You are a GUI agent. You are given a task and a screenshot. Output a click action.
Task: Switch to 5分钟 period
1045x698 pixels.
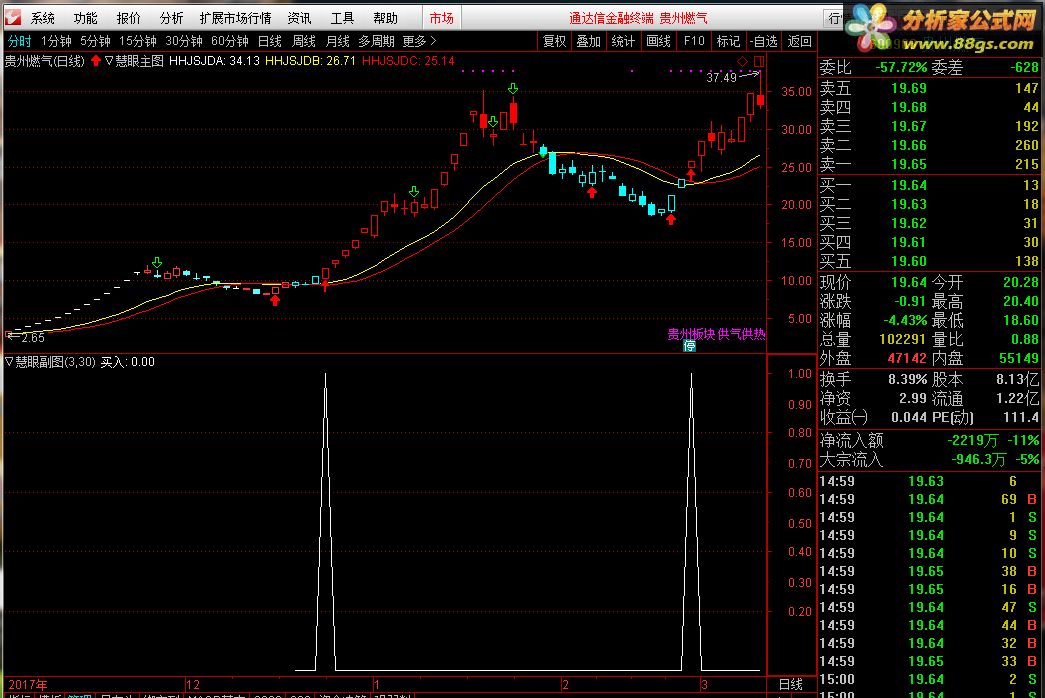95,41
